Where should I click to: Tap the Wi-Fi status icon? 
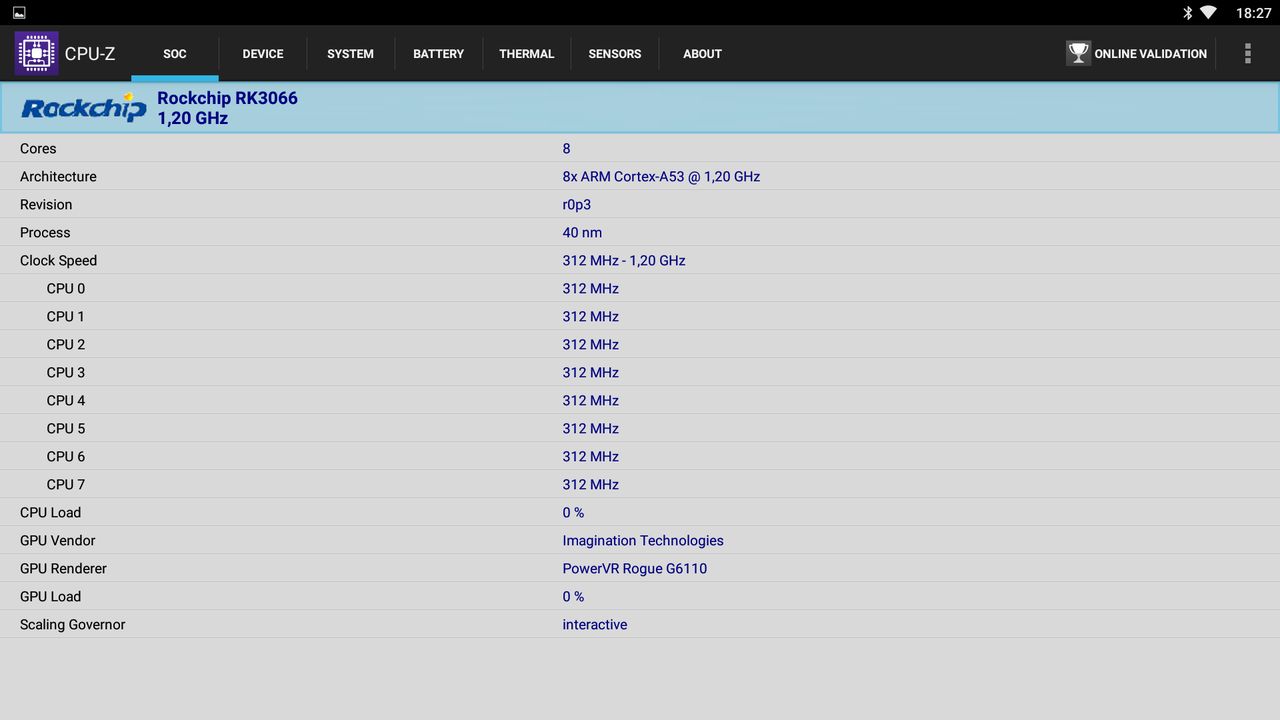coord(1208,13)
